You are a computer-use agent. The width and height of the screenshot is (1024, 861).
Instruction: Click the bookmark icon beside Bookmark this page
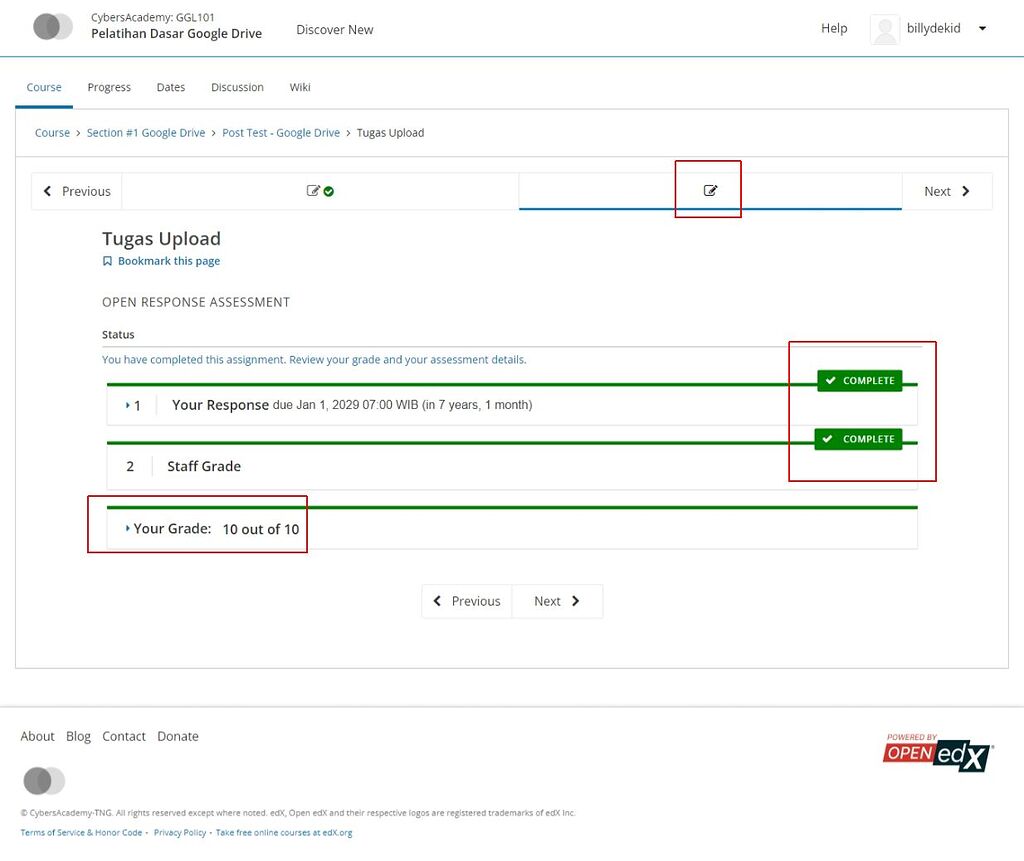107,260
